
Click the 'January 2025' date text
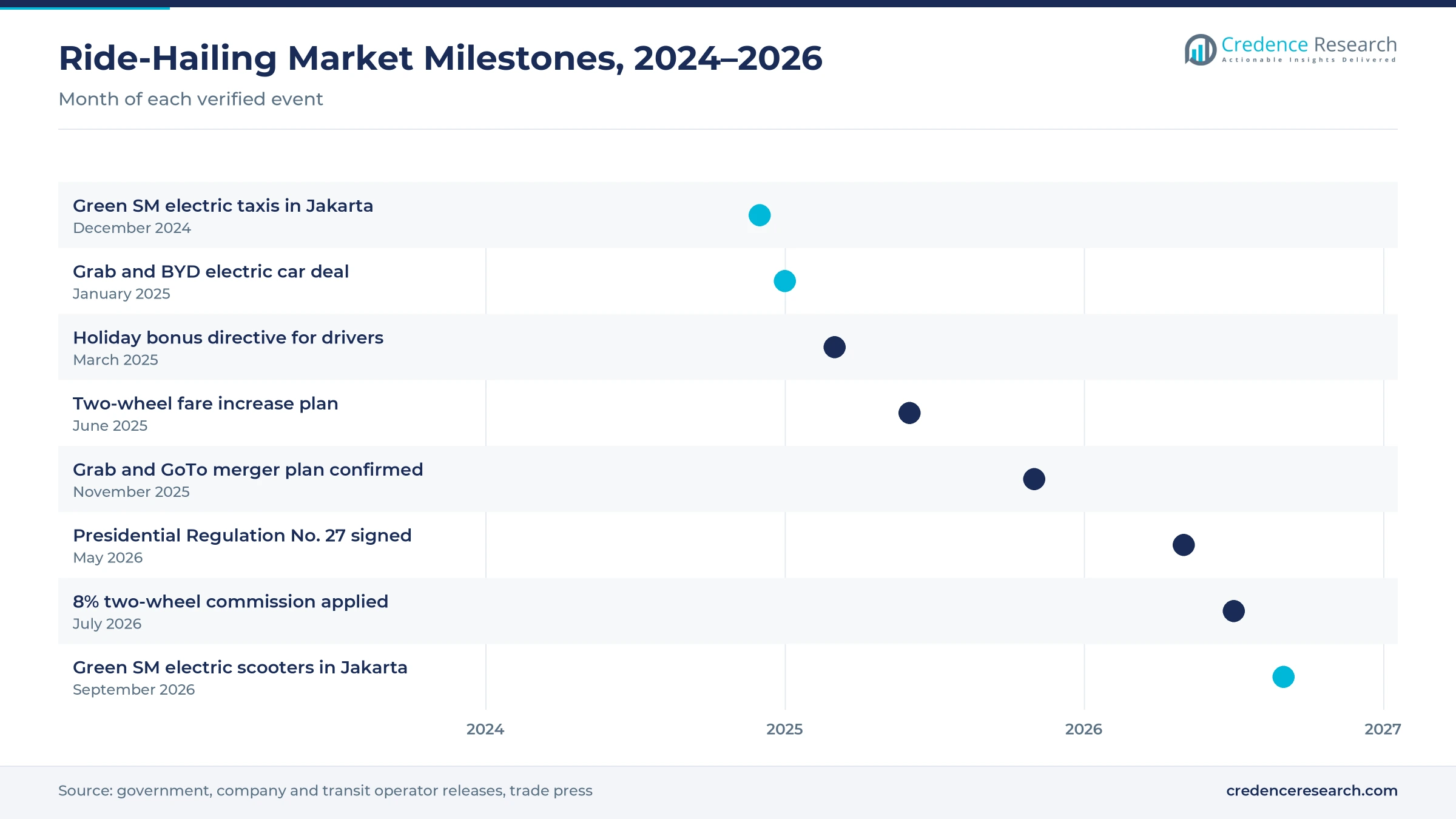click(121, 294)
